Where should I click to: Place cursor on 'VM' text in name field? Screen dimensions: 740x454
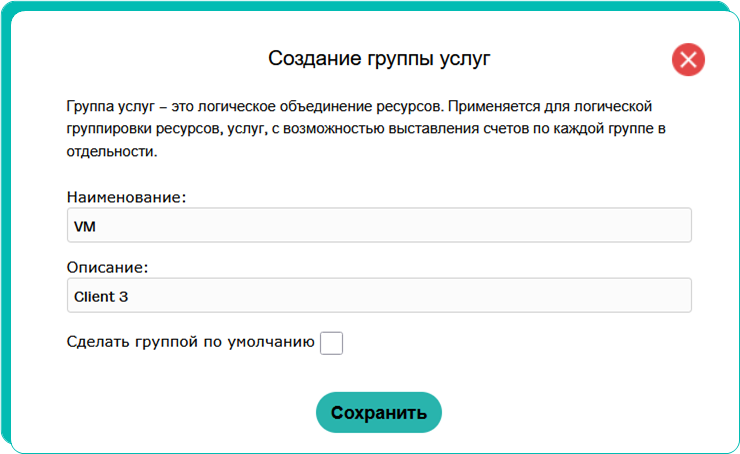[84, 227]
